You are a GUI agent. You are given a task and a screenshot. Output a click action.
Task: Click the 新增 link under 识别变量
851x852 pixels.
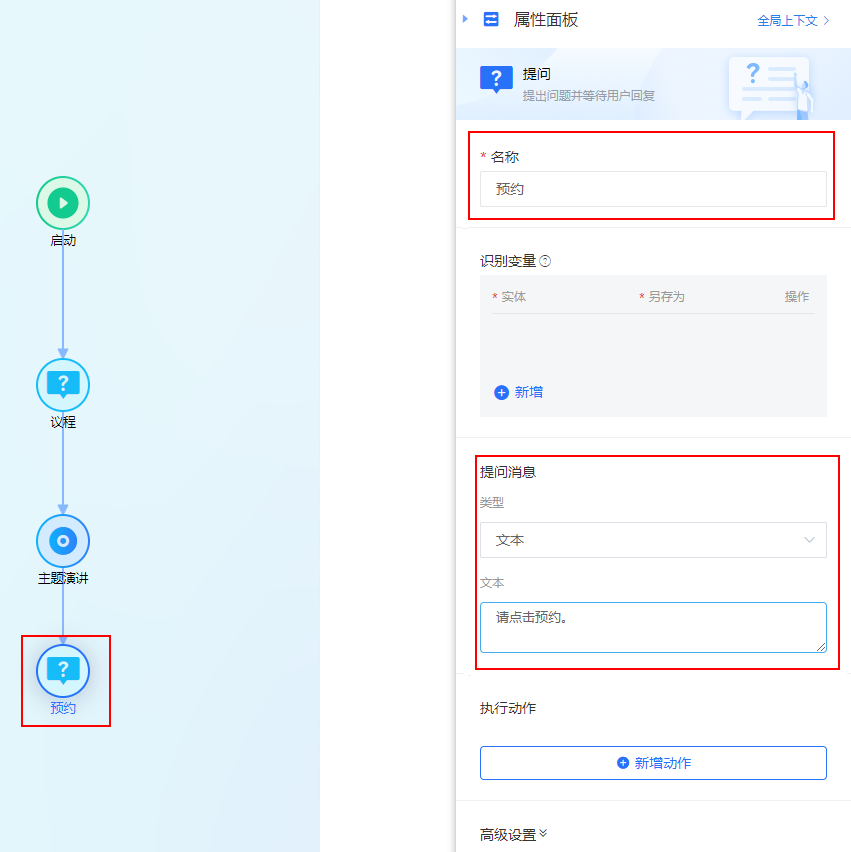tap(518, 392)
